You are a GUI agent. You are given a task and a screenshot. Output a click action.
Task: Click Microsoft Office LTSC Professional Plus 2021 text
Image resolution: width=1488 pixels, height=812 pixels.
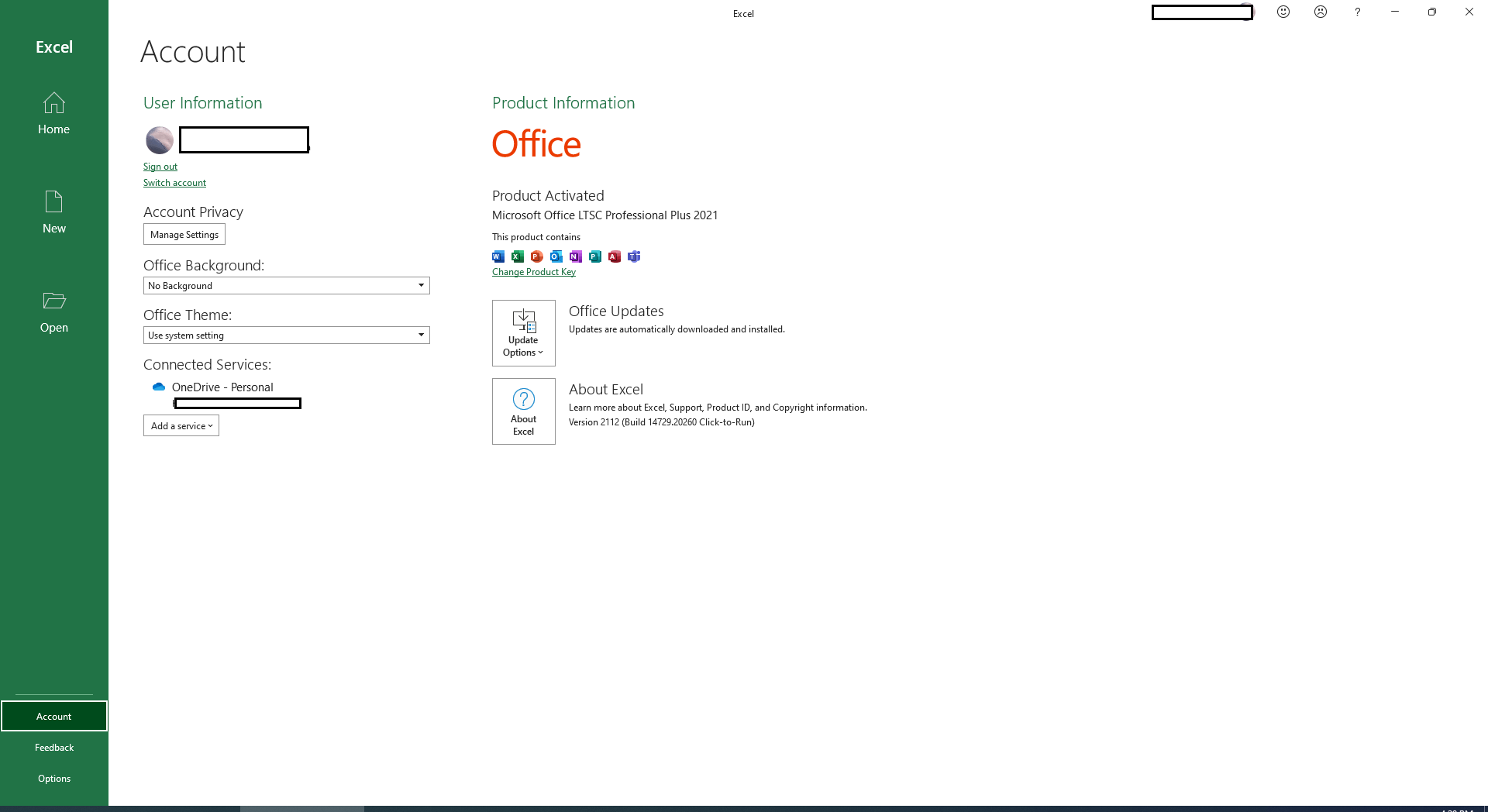605,215
